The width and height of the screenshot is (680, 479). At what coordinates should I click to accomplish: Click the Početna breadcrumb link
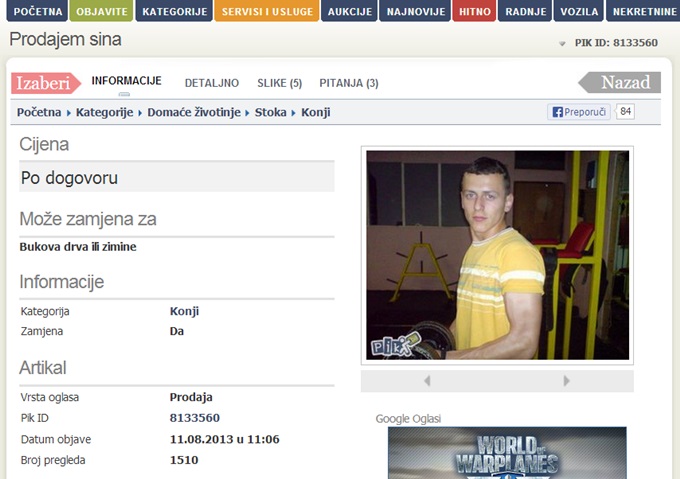point(39,112)
